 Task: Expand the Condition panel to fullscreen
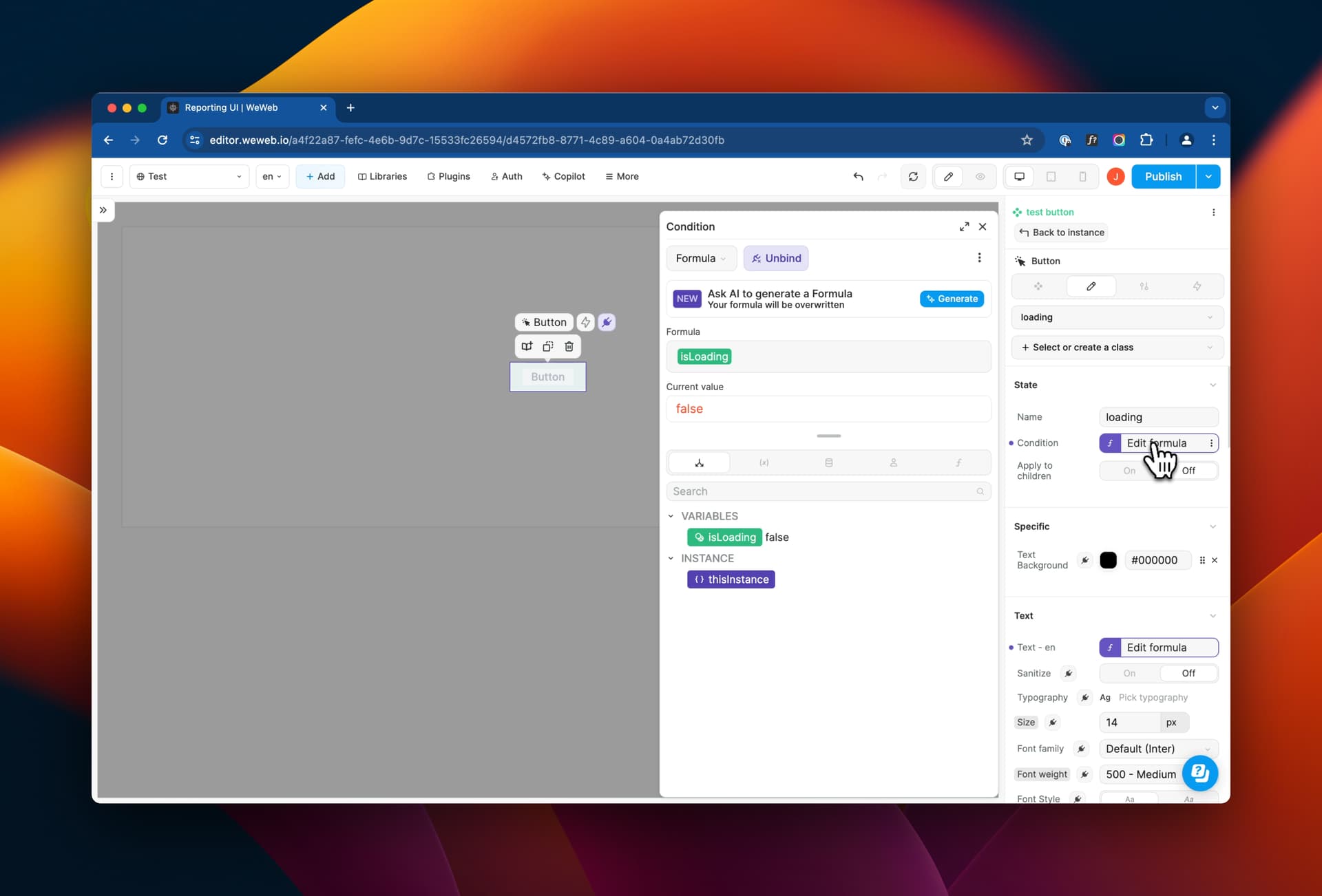click(x=964, y=226)
